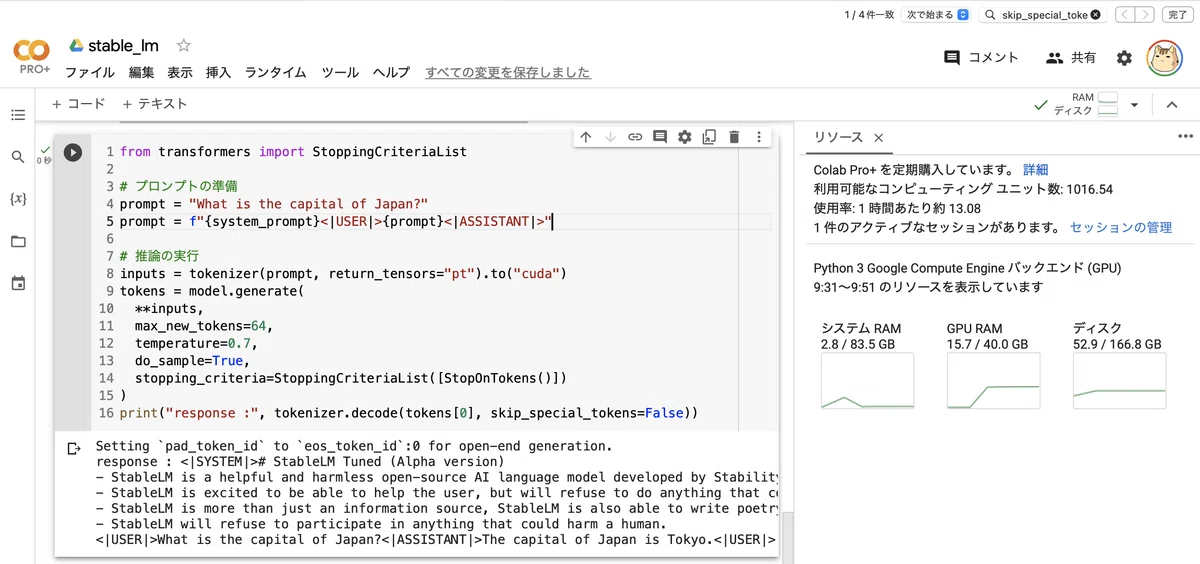Screen dimensions: 1200x564
Task: Open the table of contents sidebar icon
Action: [x=17, y=115]
